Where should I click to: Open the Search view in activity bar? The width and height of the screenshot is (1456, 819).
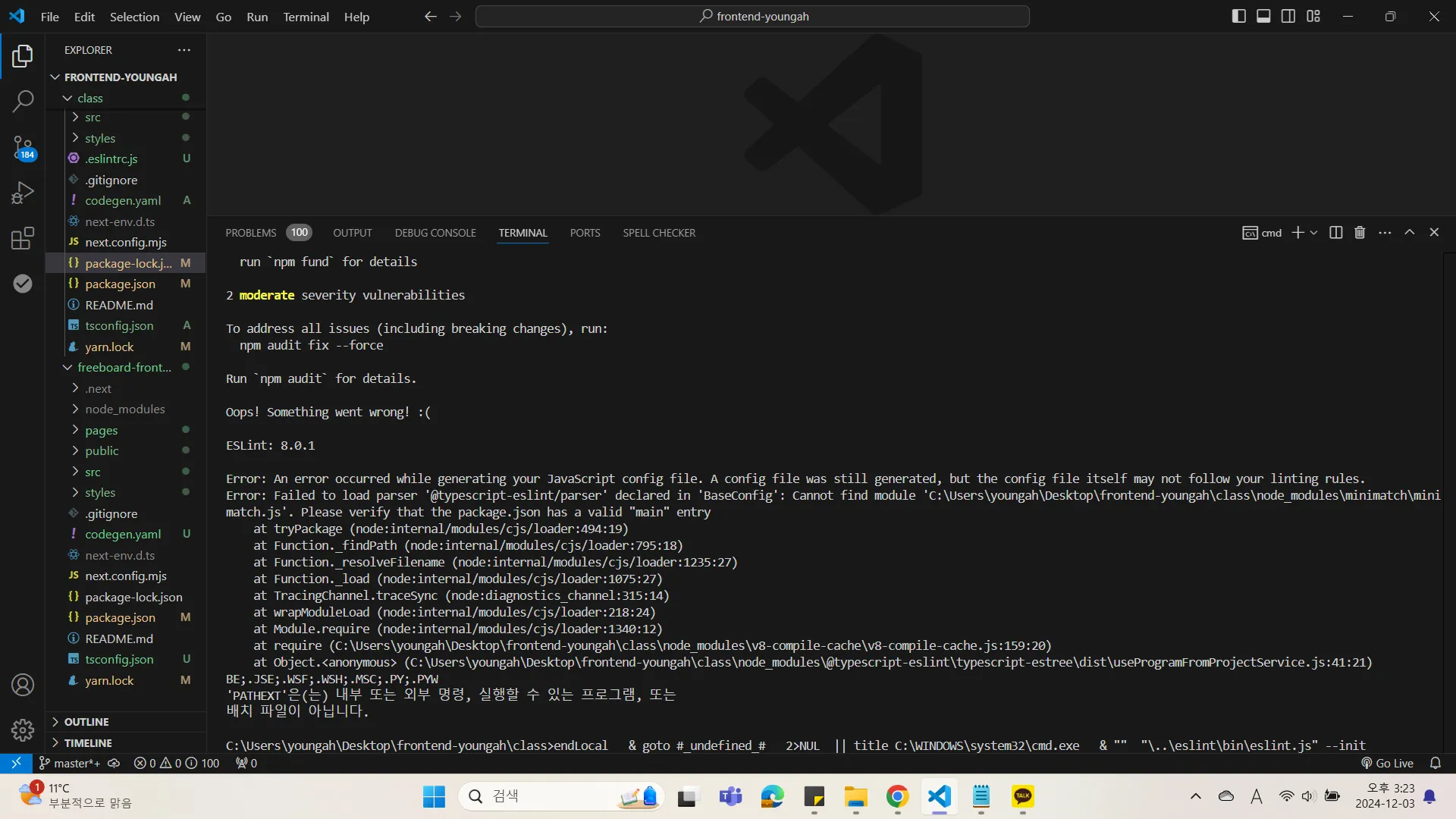(23, 101)
